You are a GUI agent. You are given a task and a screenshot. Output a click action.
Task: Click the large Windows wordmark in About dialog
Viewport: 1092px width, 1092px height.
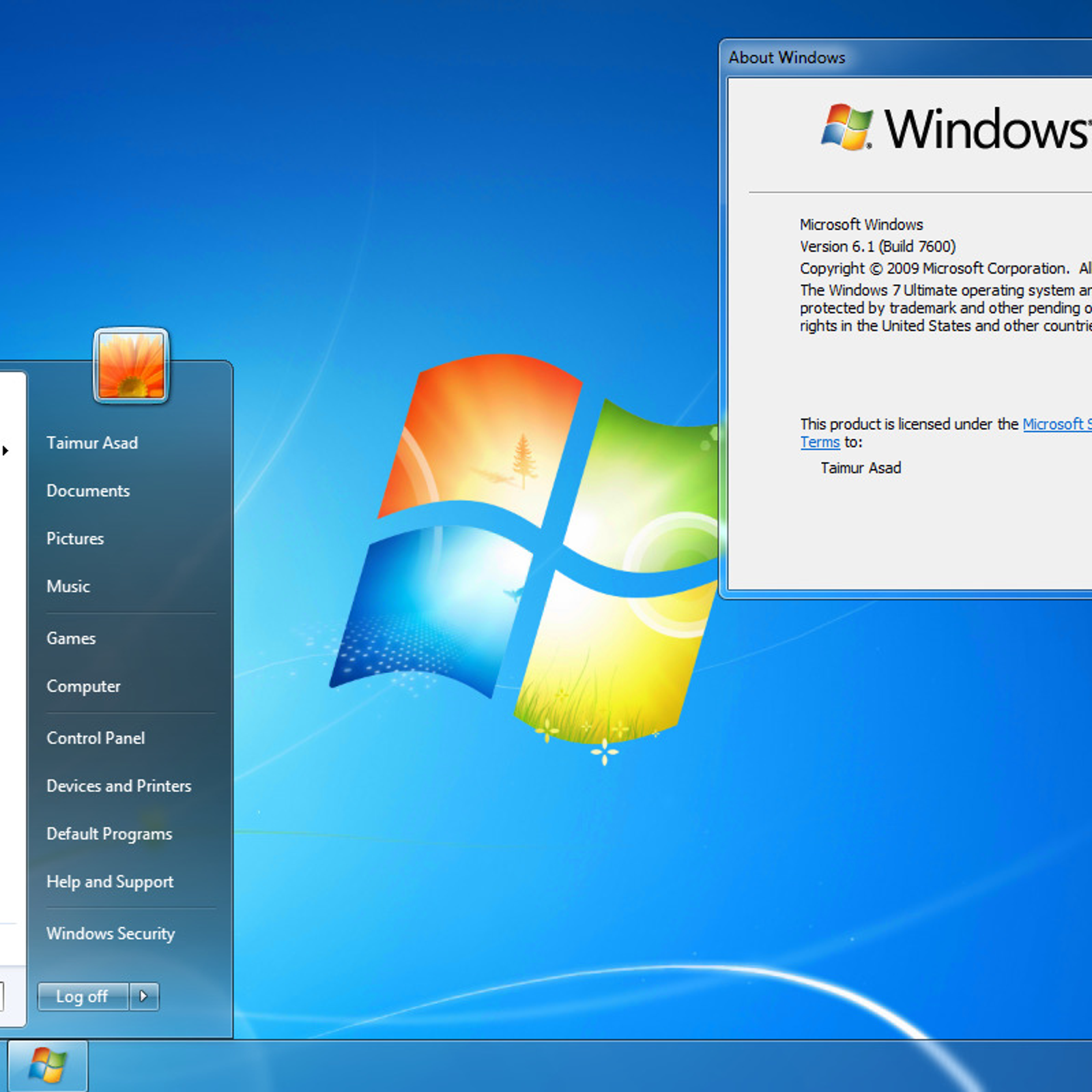(988, 128)
